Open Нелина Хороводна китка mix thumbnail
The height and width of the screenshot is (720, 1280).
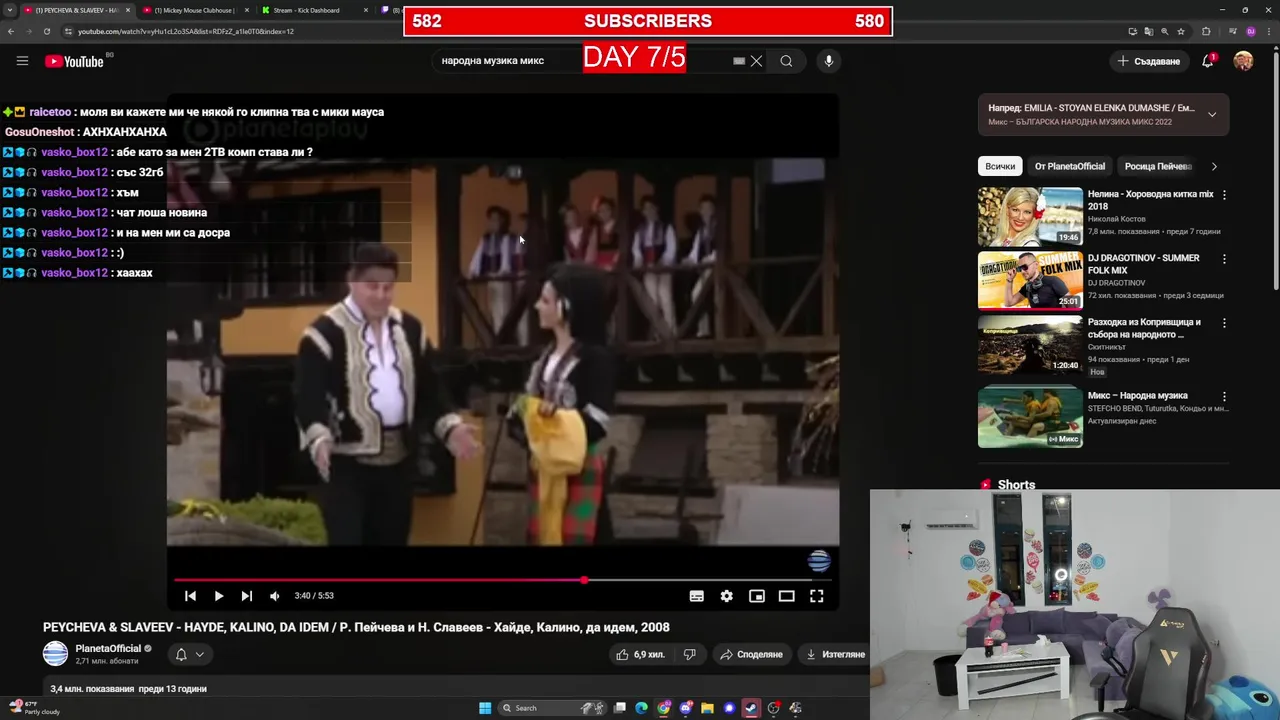pos(1030,216)
